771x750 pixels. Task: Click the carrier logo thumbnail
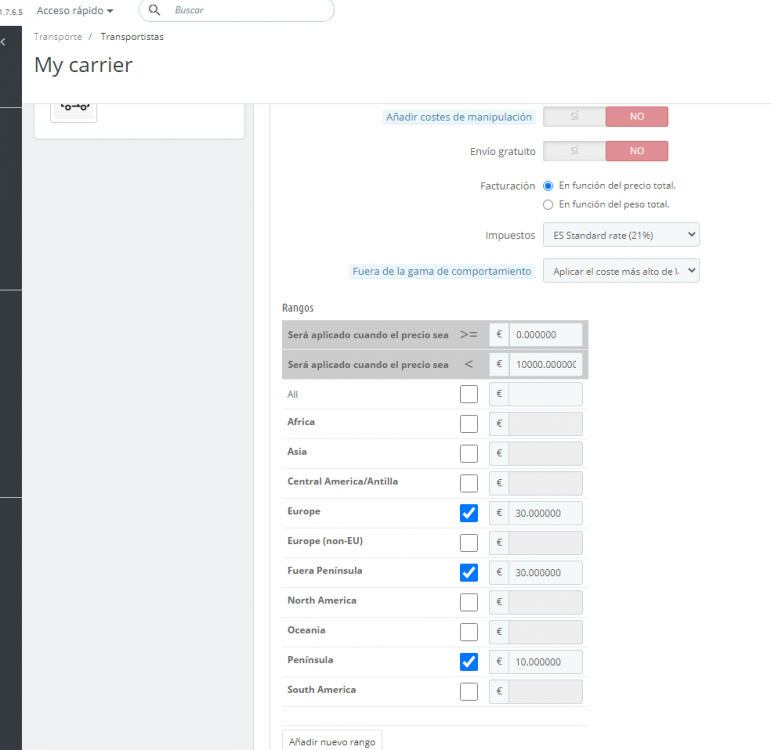[x=74, y=112]
